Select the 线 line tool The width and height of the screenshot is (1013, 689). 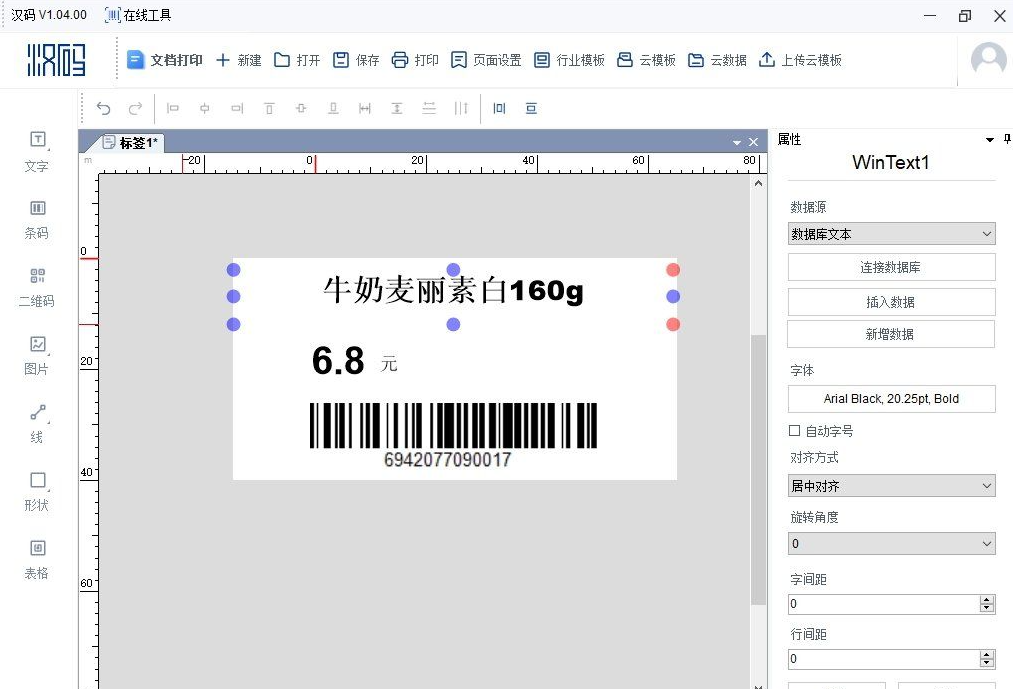(x=37, y=422)
